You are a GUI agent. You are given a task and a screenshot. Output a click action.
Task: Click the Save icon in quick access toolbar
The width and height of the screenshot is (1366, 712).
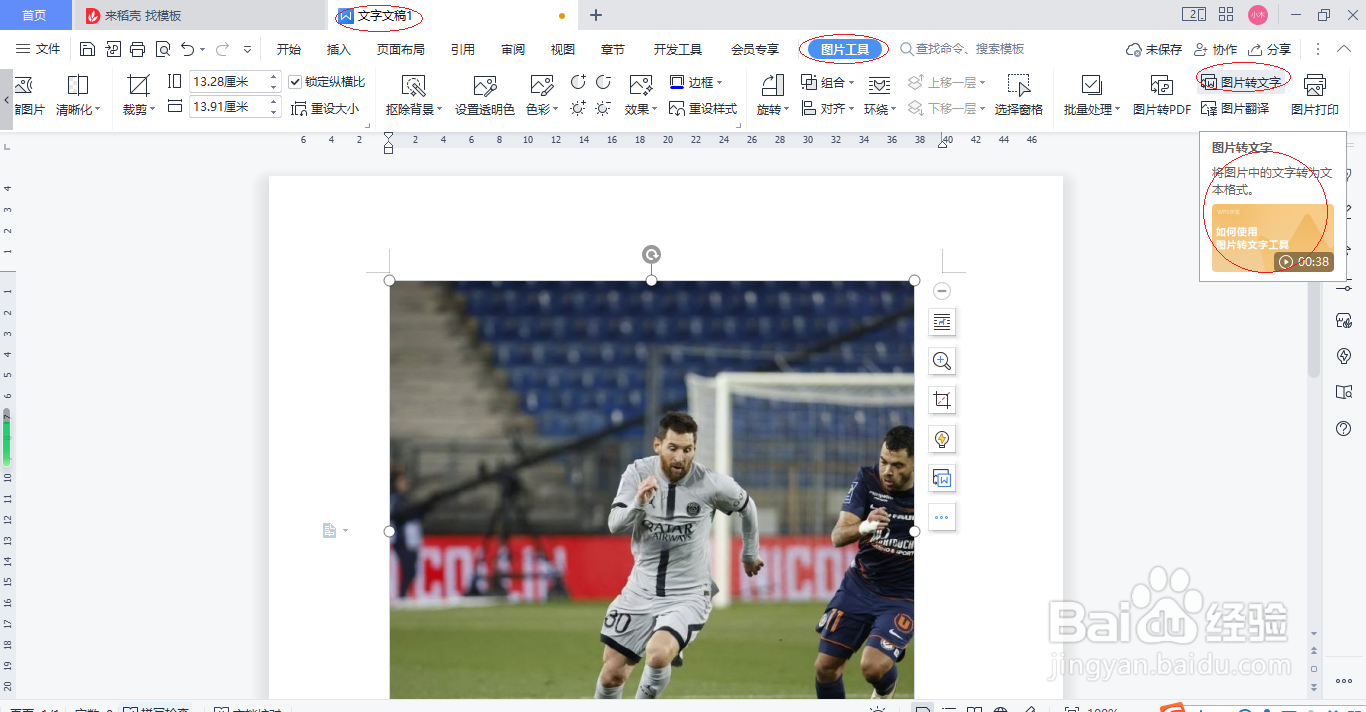tap(88, 49)
